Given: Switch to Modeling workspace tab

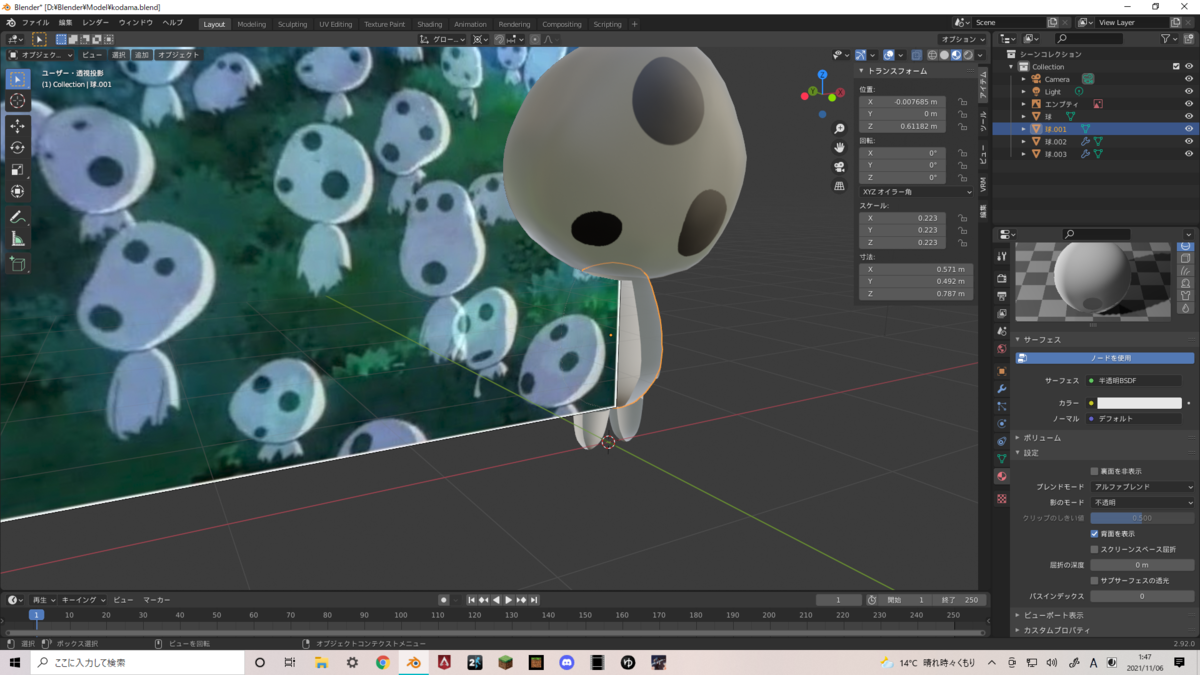Looking at the screenshot, I should [252, 24].
